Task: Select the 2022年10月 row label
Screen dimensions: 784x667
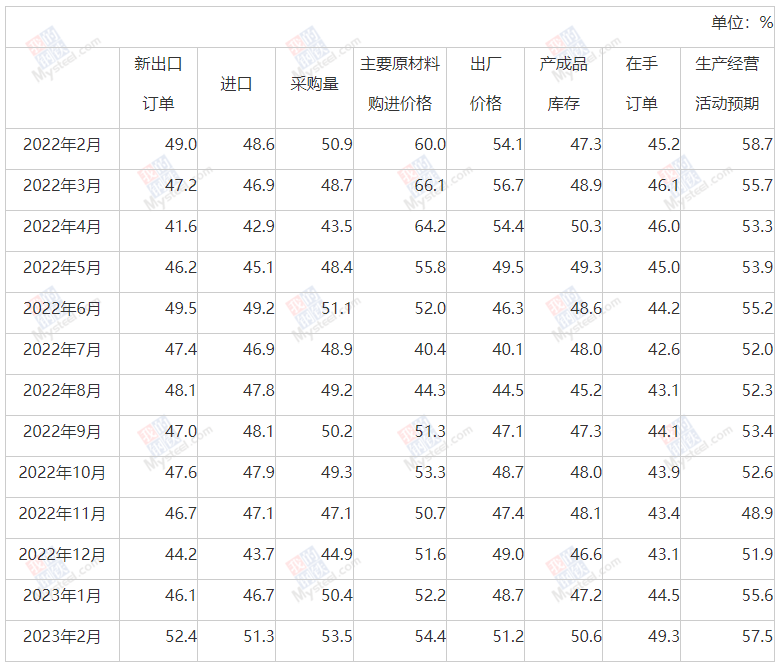Action: [x=62, y=473]
